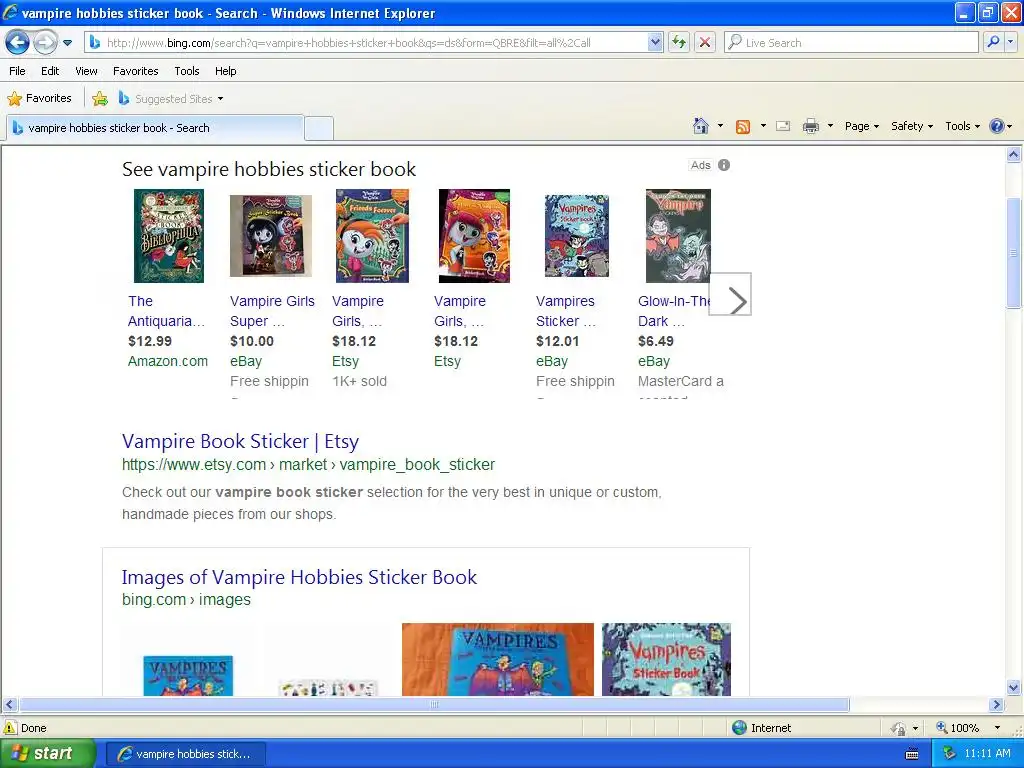This screenshot has height=768, width=1024.
Task: Click the vertical scrollbar down arrow
Action: coord(1014,687)
